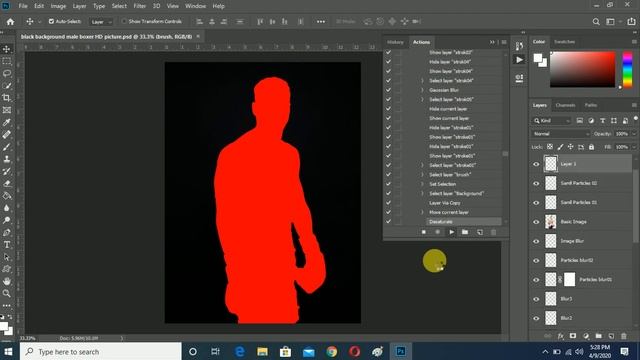Enable Show Transform Controls checkbox

point(124,21)
